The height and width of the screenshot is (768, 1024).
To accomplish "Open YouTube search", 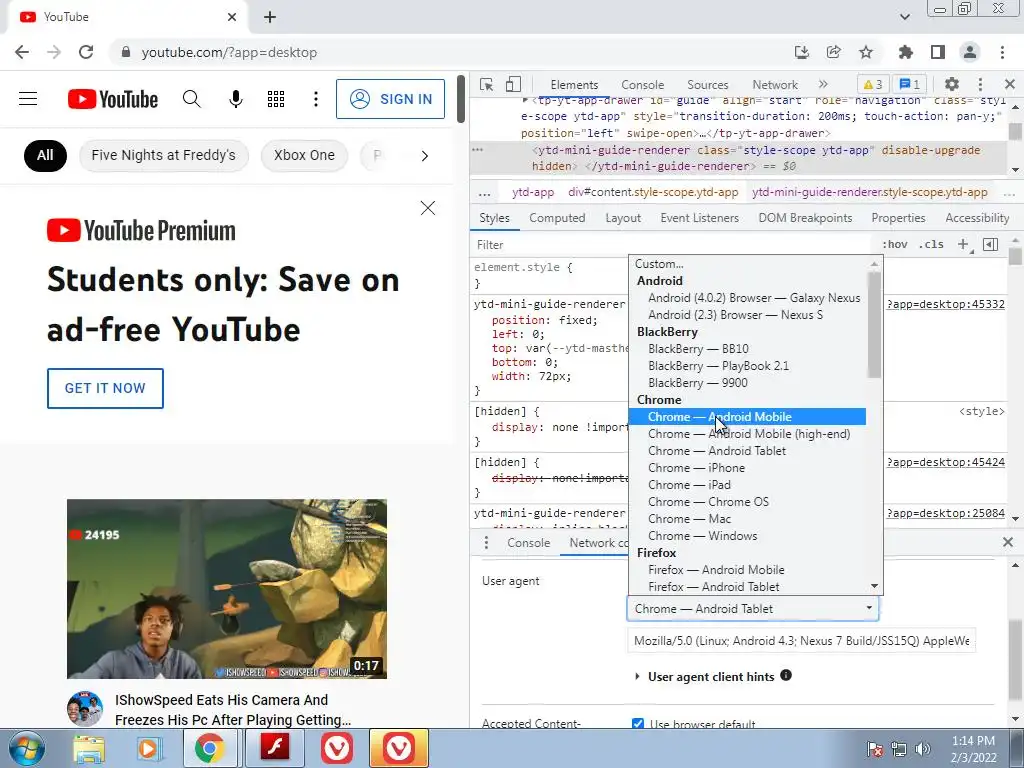I will (x=191, y=99).
